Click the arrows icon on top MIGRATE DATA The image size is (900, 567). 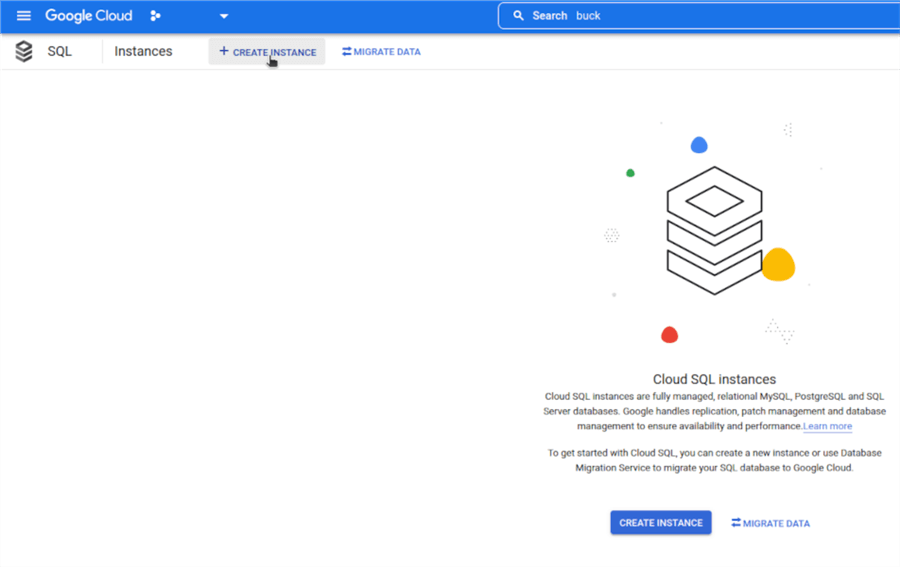(x=346, y=52)
